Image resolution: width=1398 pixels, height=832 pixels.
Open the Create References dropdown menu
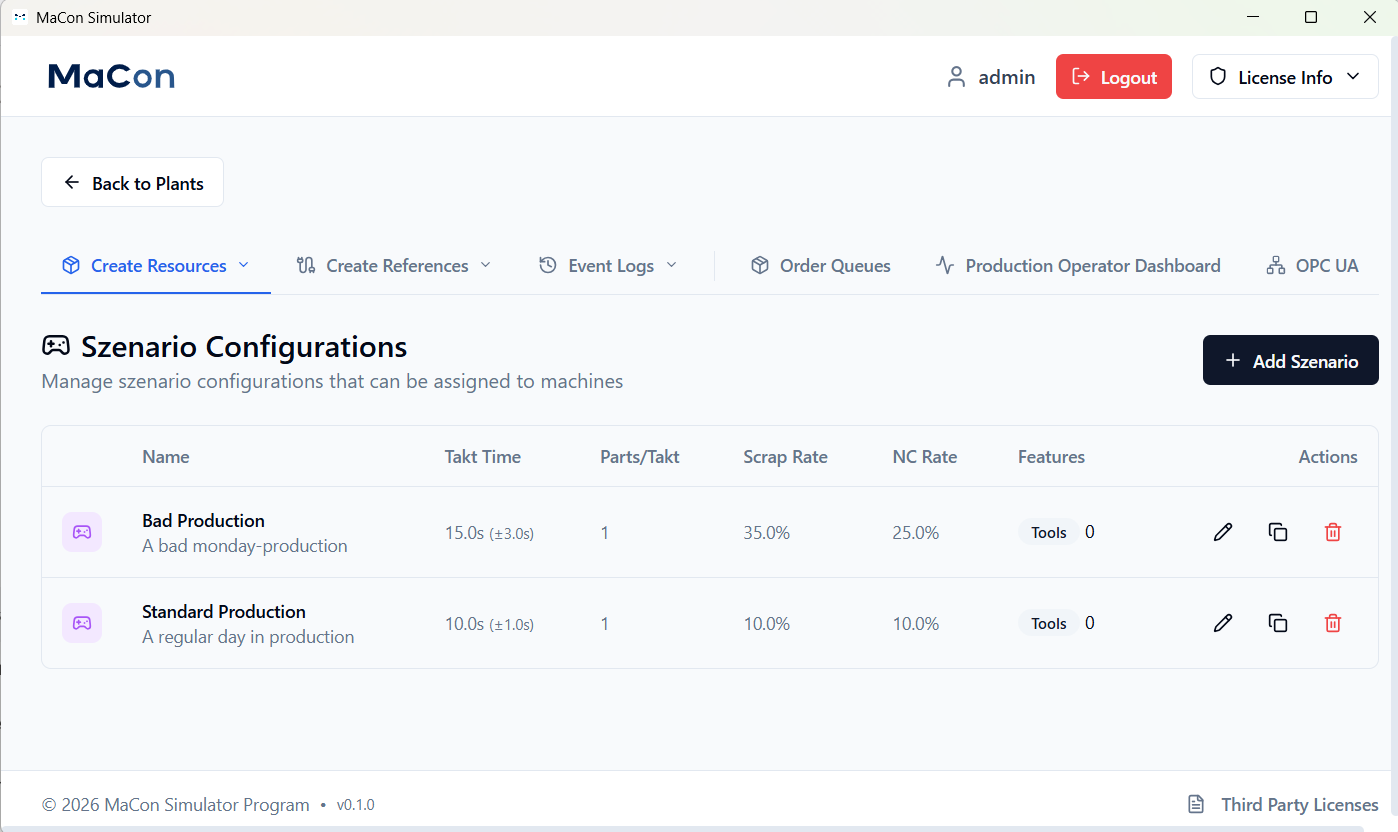394,266
